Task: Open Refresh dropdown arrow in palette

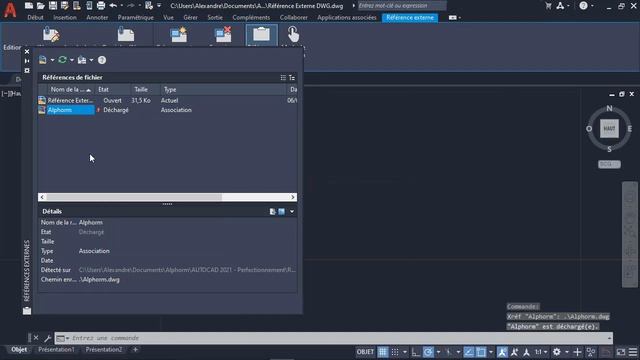Action: [72, 60]
